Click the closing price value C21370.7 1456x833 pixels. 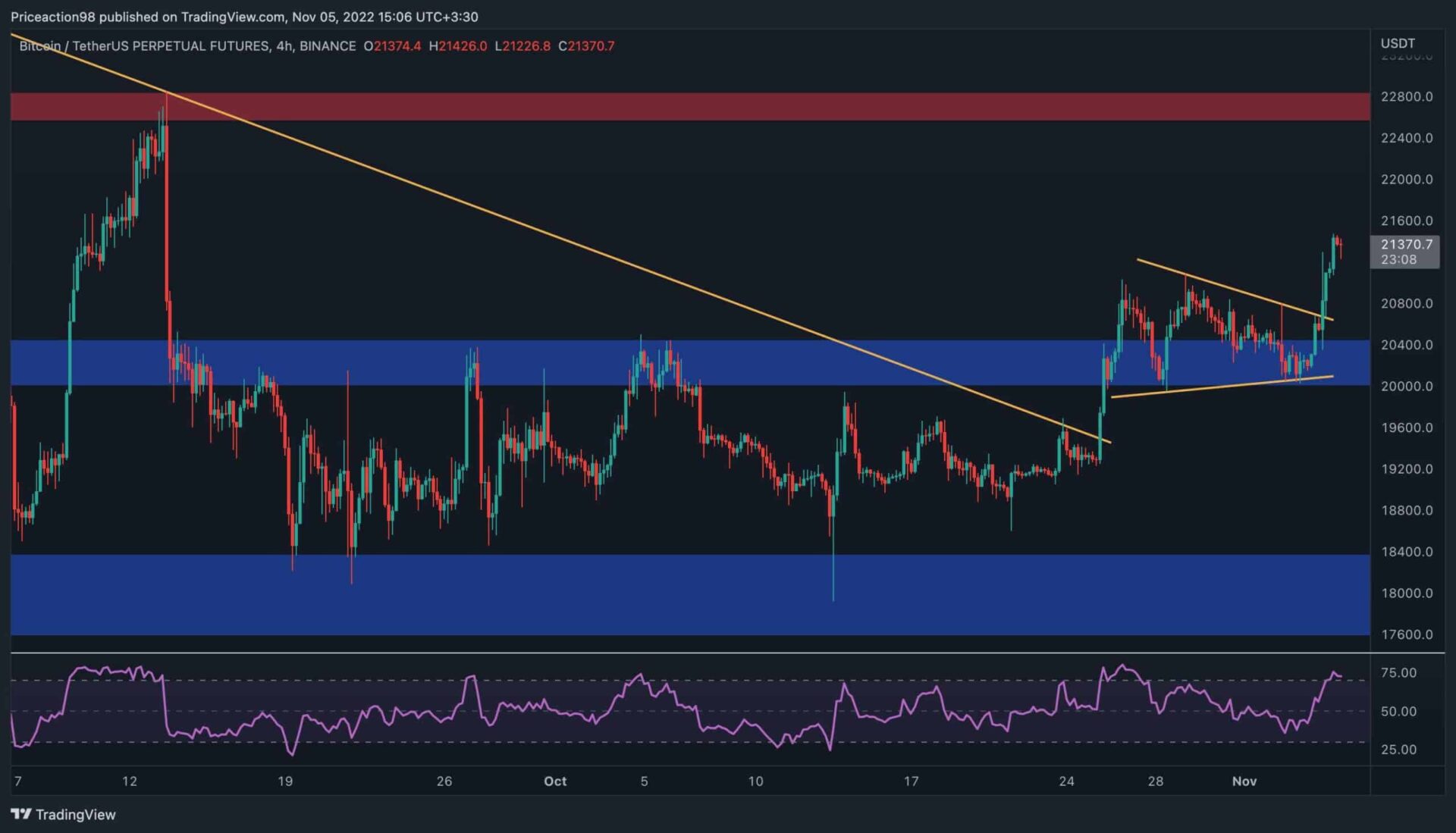[586, 46]
